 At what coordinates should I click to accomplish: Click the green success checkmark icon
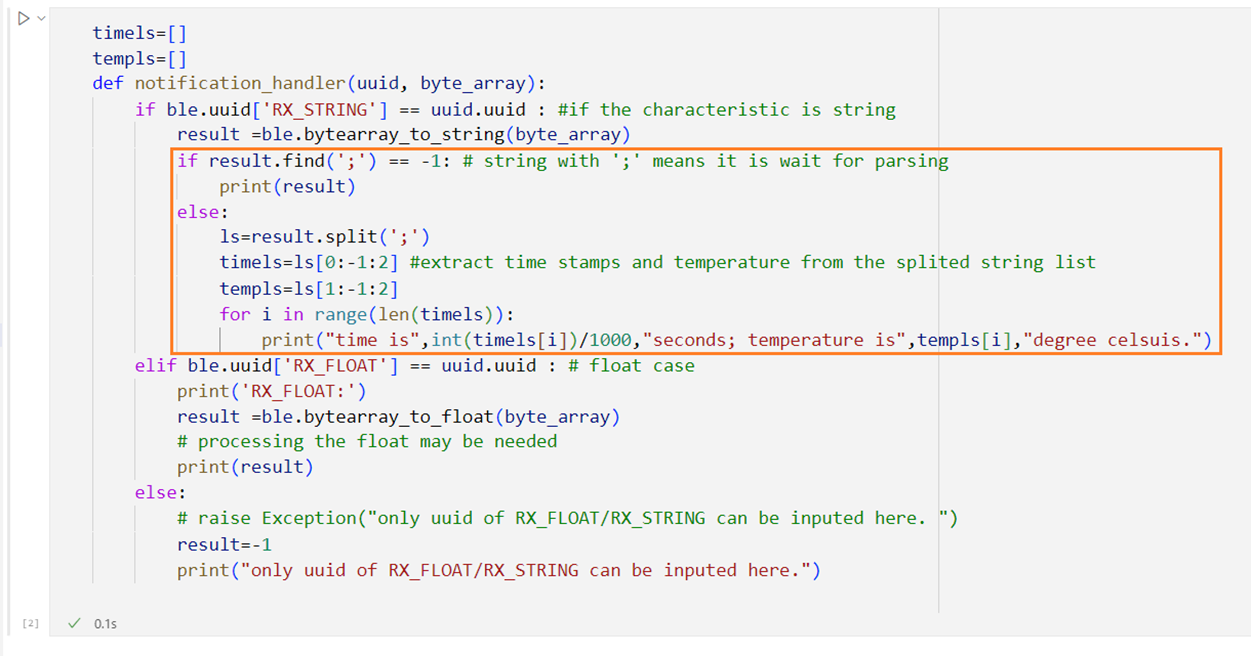[74, 622]
